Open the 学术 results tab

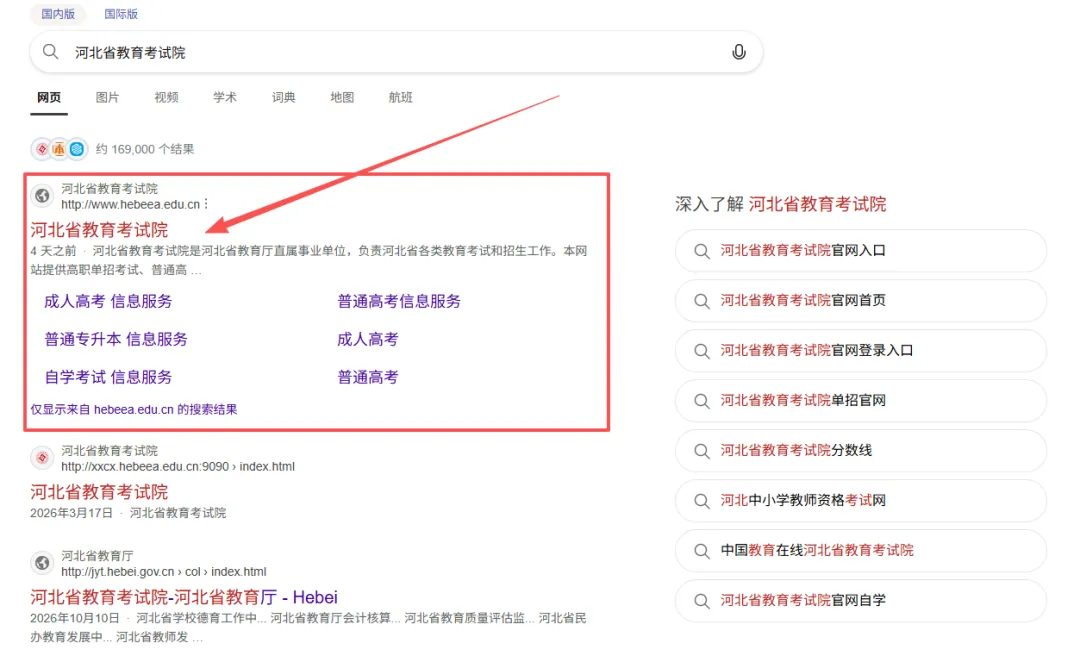pos(225,97)
